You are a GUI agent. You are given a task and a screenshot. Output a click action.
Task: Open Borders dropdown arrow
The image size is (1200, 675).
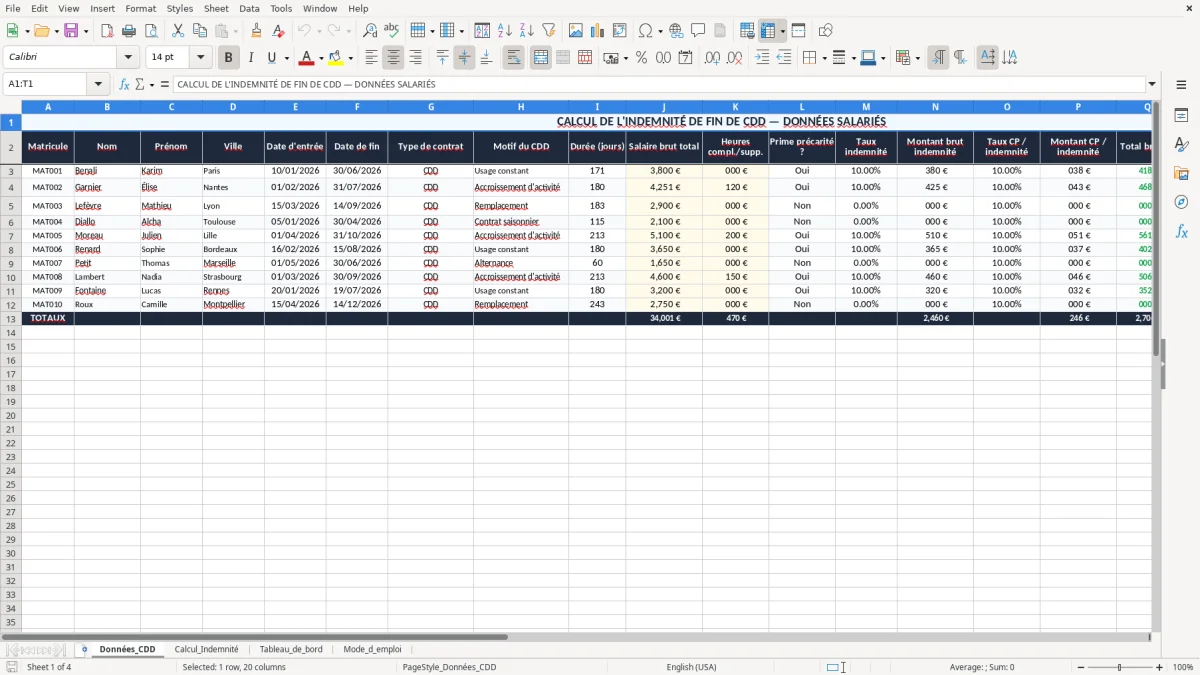[824, 58]
